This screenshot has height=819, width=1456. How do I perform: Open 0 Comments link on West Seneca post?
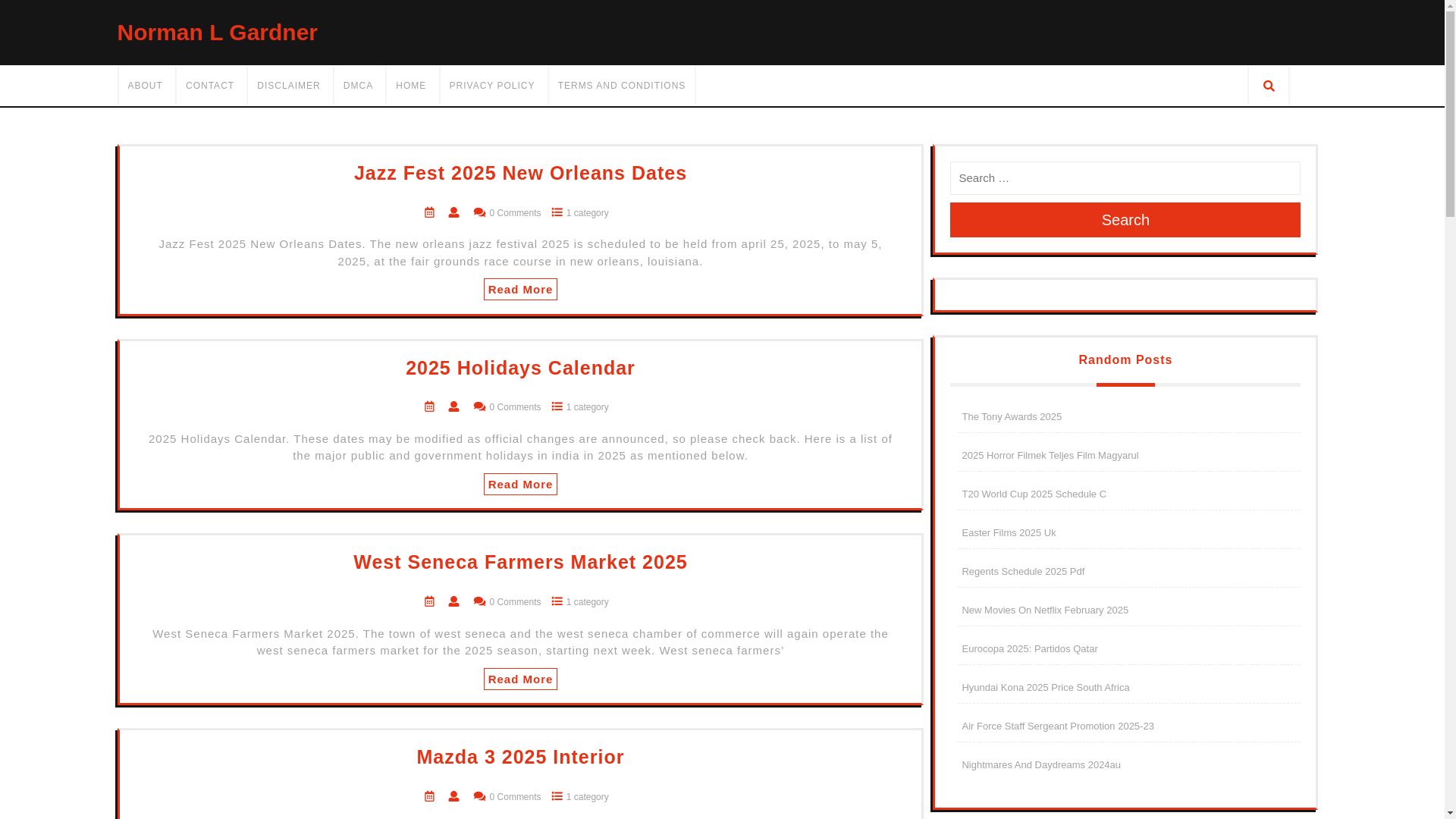[x=515, y=602]
